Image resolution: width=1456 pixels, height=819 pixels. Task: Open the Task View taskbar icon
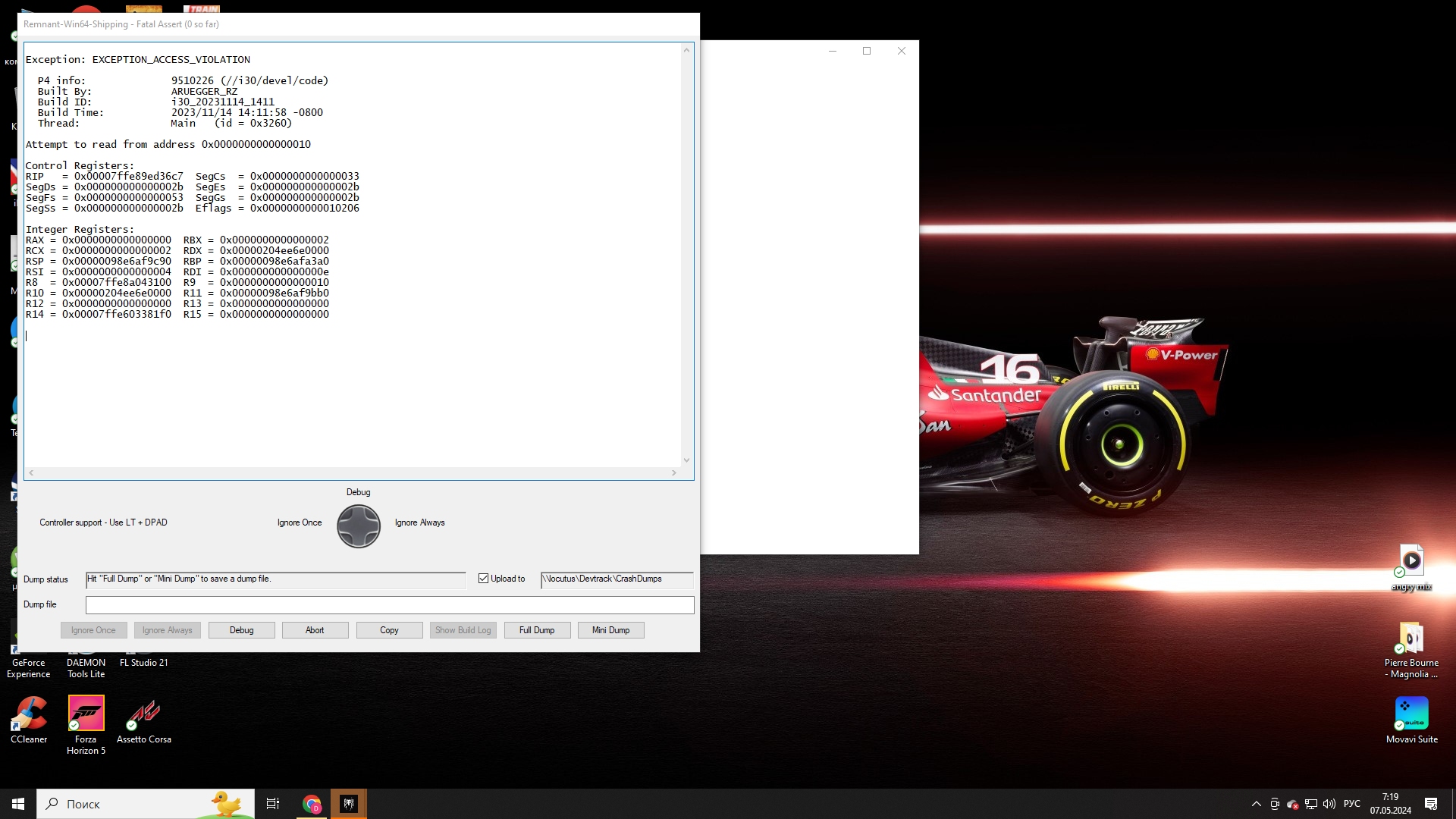click(273, 804)
